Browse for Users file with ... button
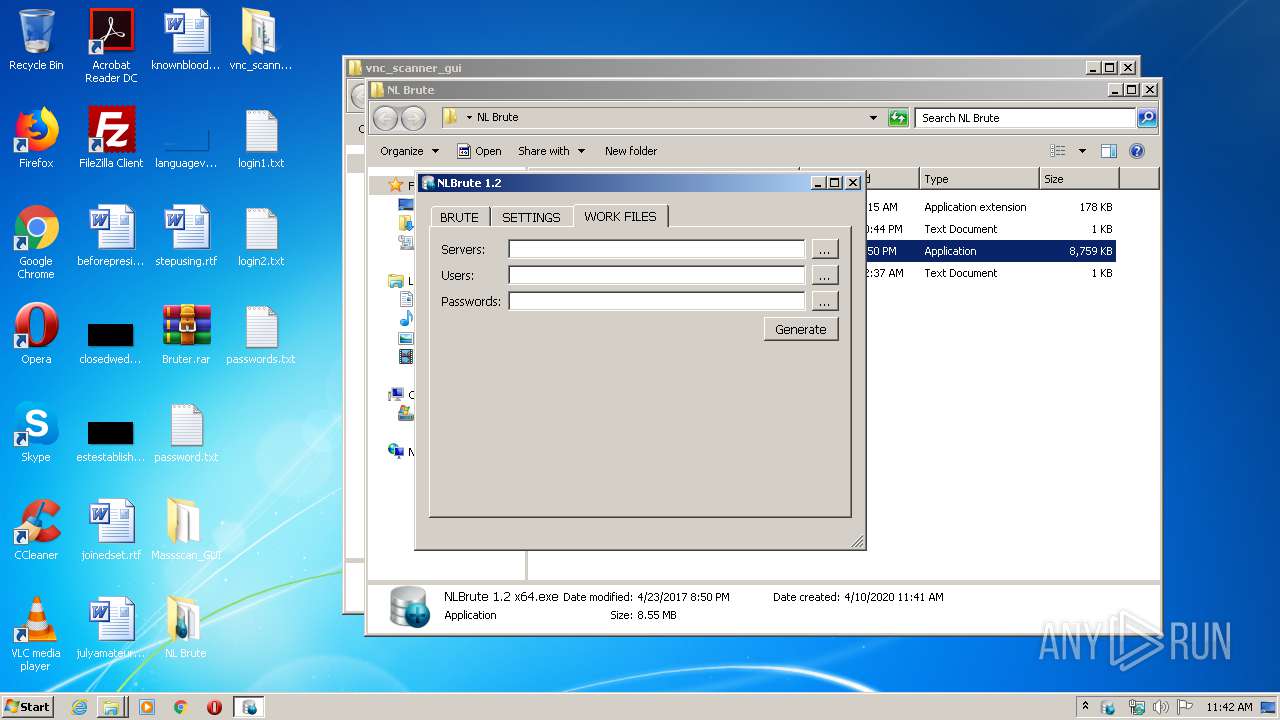 pos(824,275)
